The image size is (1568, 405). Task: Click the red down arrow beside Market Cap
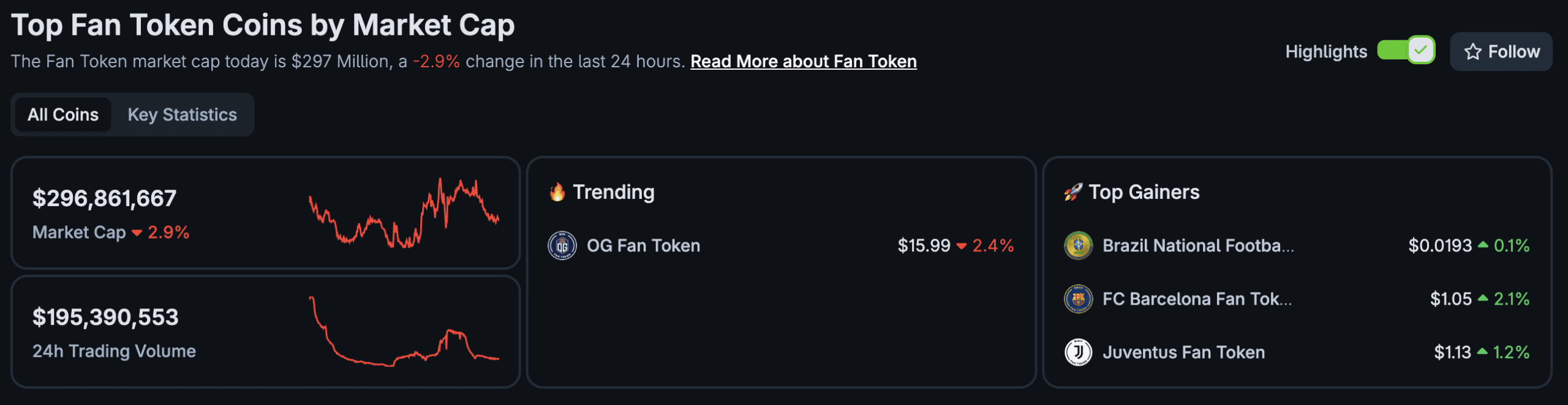pos(137,233)
